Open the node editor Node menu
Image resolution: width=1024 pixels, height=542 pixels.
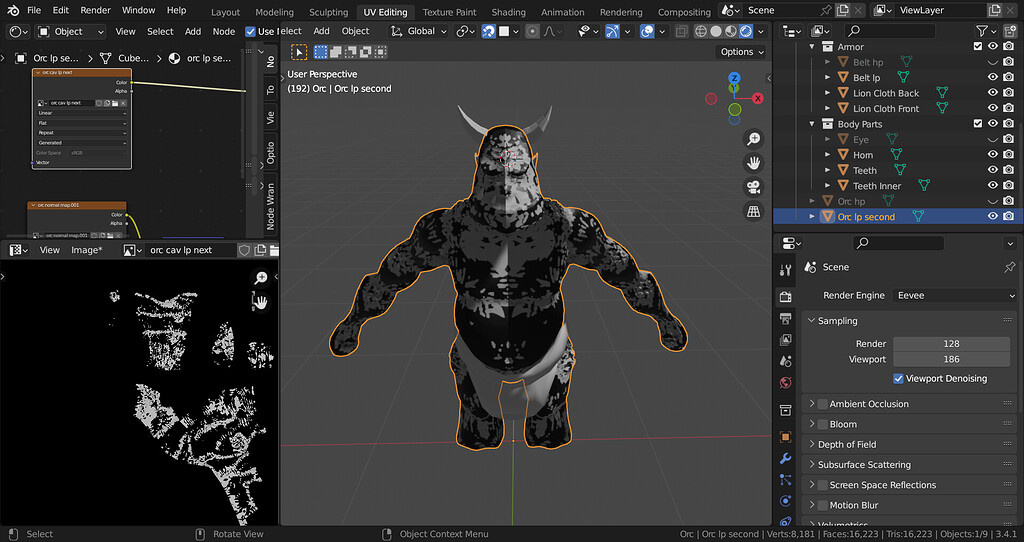coord(223,31)
